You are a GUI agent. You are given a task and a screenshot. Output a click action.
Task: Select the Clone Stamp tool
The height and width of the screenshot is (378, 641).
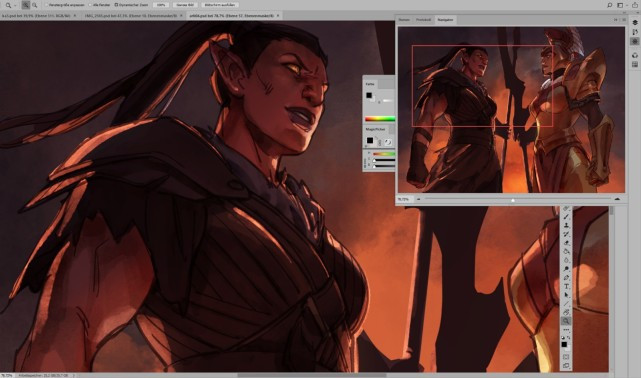566,225
